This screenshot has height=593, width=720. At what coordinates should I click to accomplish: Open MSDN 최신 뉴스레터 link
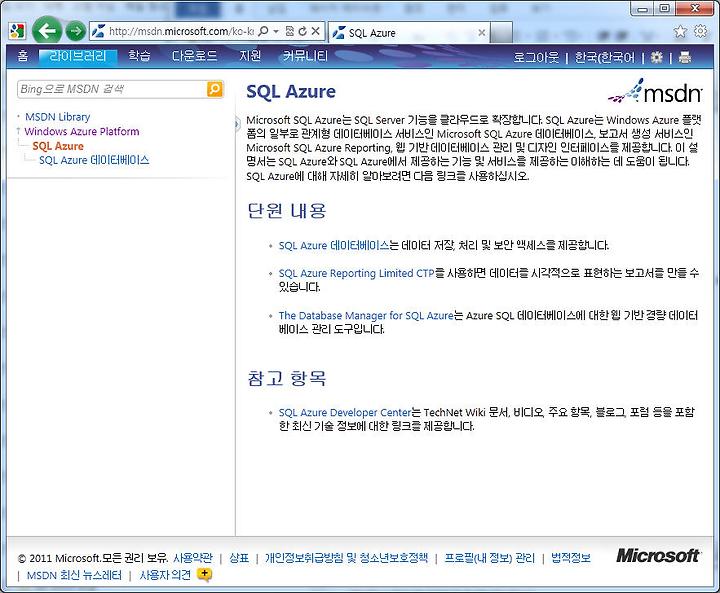tap(74, 575)
